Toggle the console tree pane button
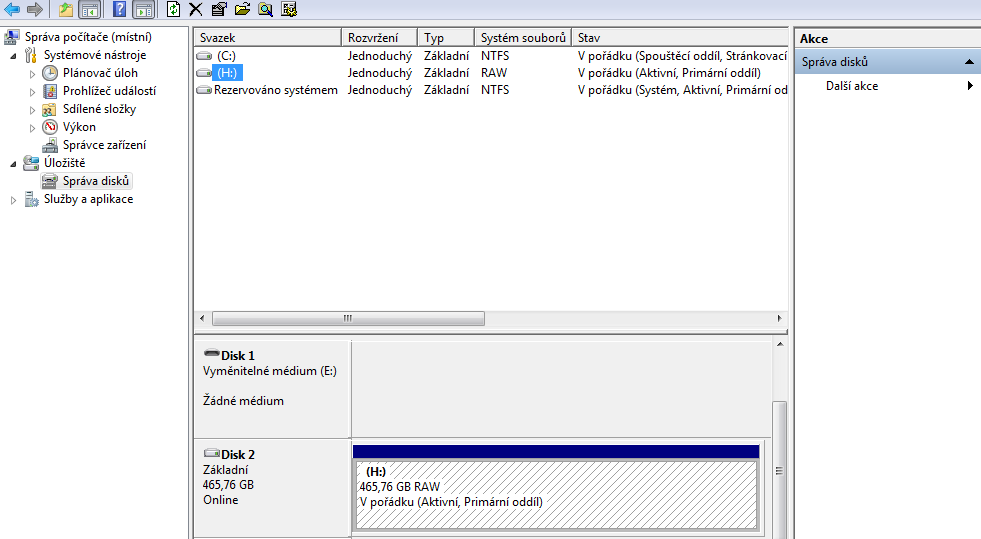Image resolution: width=981 pixels, height=539 pixels. point(90,9)
